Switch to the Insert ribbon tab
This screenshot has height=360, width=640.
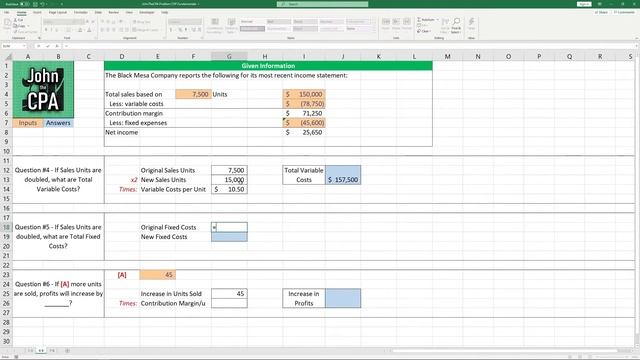click(37, 13)
